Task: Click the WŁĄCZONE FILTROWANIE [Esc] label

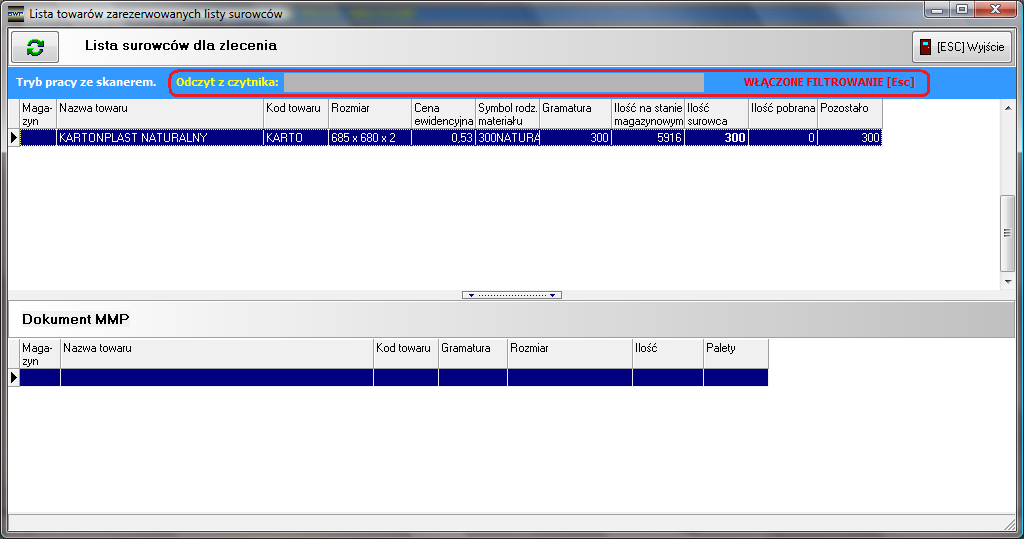Action: tap(828, 82)
